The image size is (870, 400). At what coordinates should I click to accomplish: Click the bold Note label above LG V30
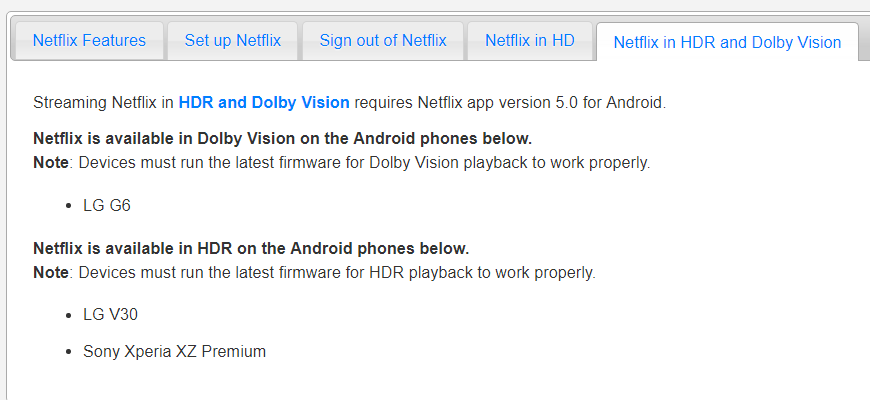(51, 273)
